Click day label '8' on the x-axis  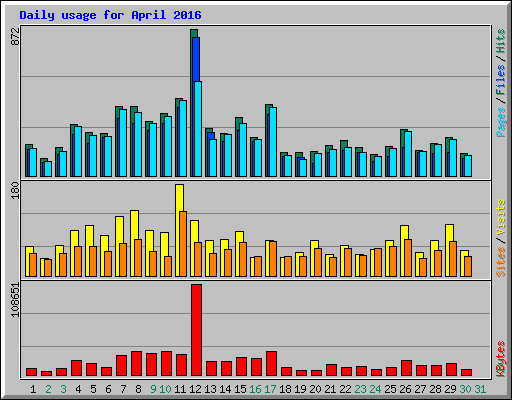[138, 389]
